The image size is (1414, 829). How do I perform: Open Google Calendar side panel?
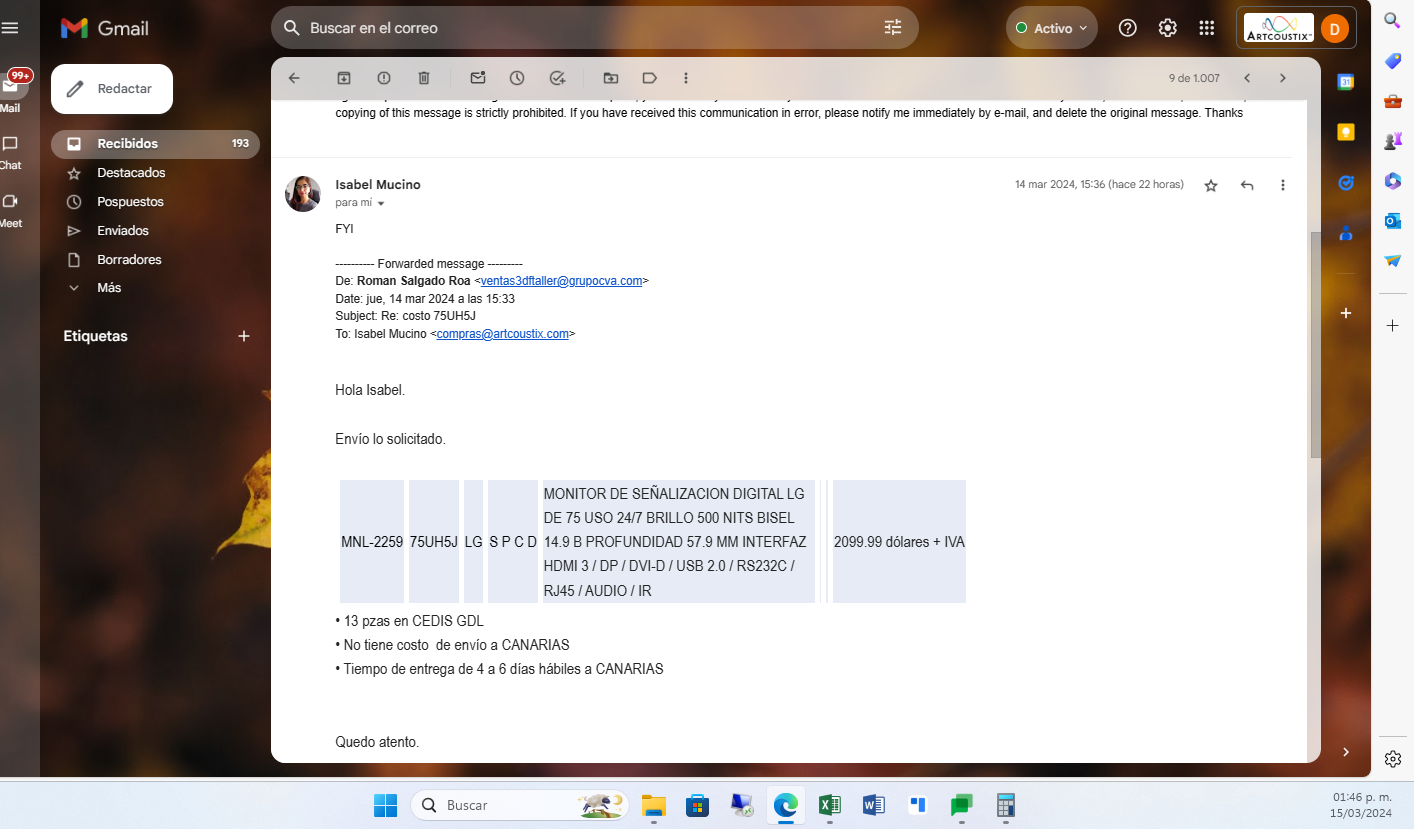pos(1346,82)
